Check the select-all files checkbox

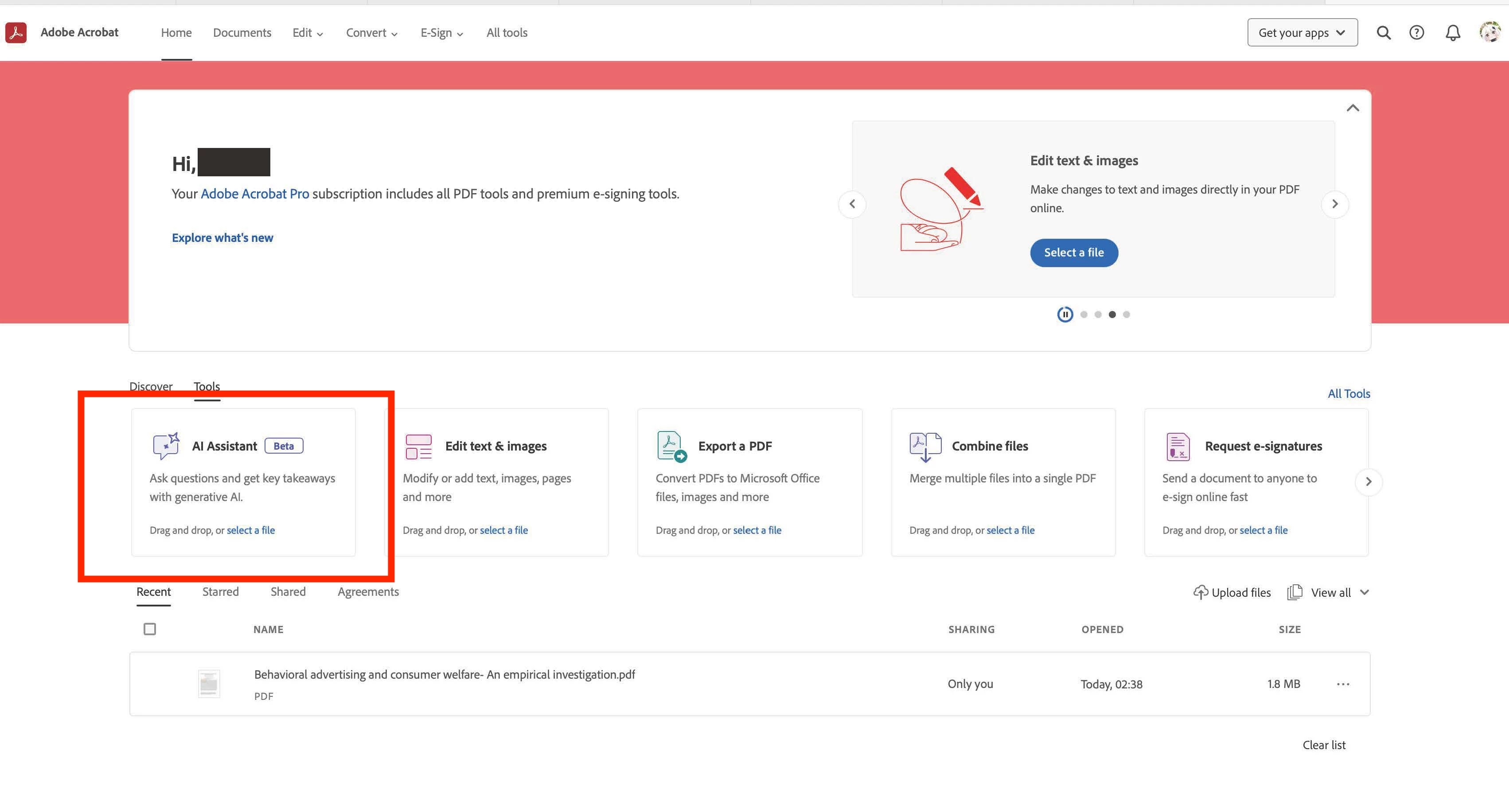150,629
